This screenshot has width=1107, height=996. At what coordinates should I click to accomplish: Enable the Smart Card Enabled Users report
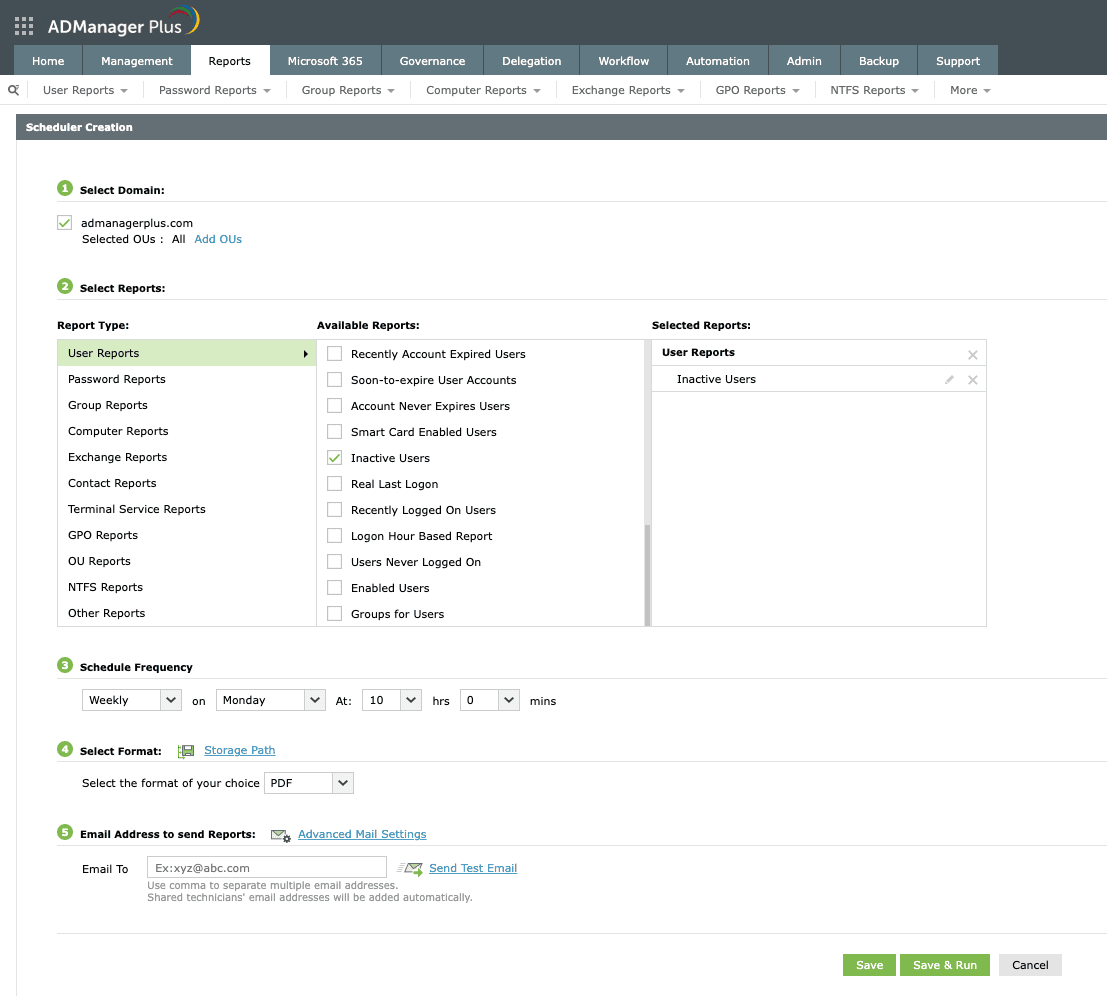334,432
